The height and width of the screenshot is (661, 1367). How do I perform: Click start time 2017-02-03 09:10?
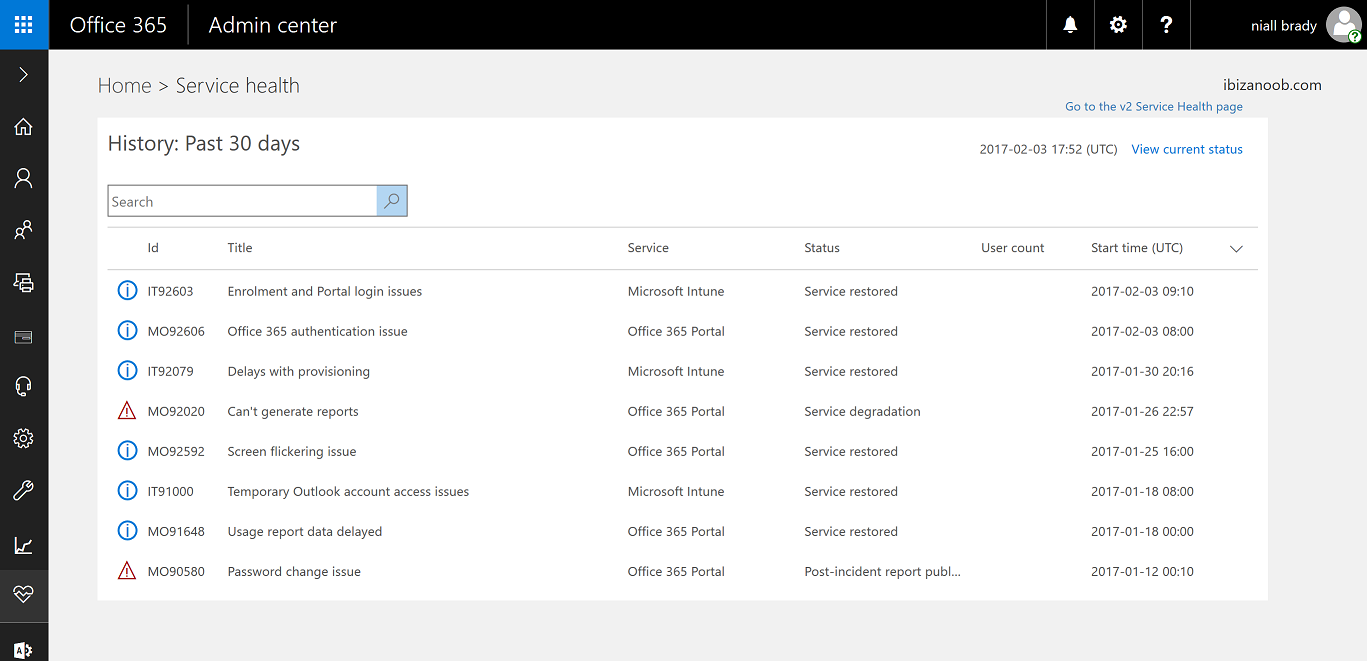pyautogui.click(x=1142, y=291)
